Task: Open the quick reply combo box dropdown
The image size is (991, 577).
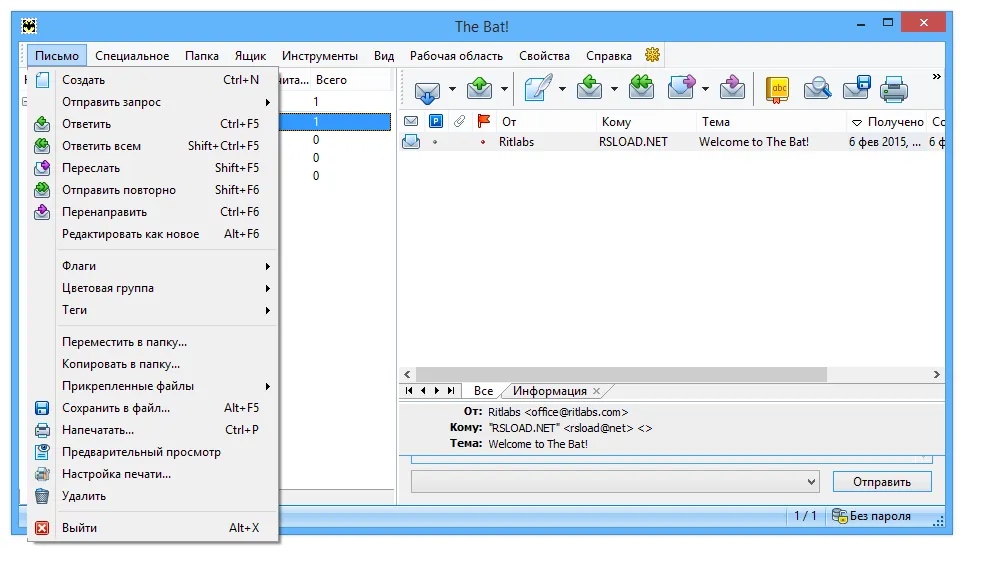Action: coord(812,482)
